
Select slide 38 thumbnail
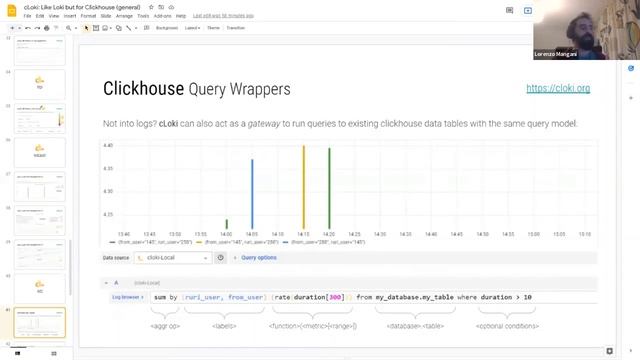[40, 220]
